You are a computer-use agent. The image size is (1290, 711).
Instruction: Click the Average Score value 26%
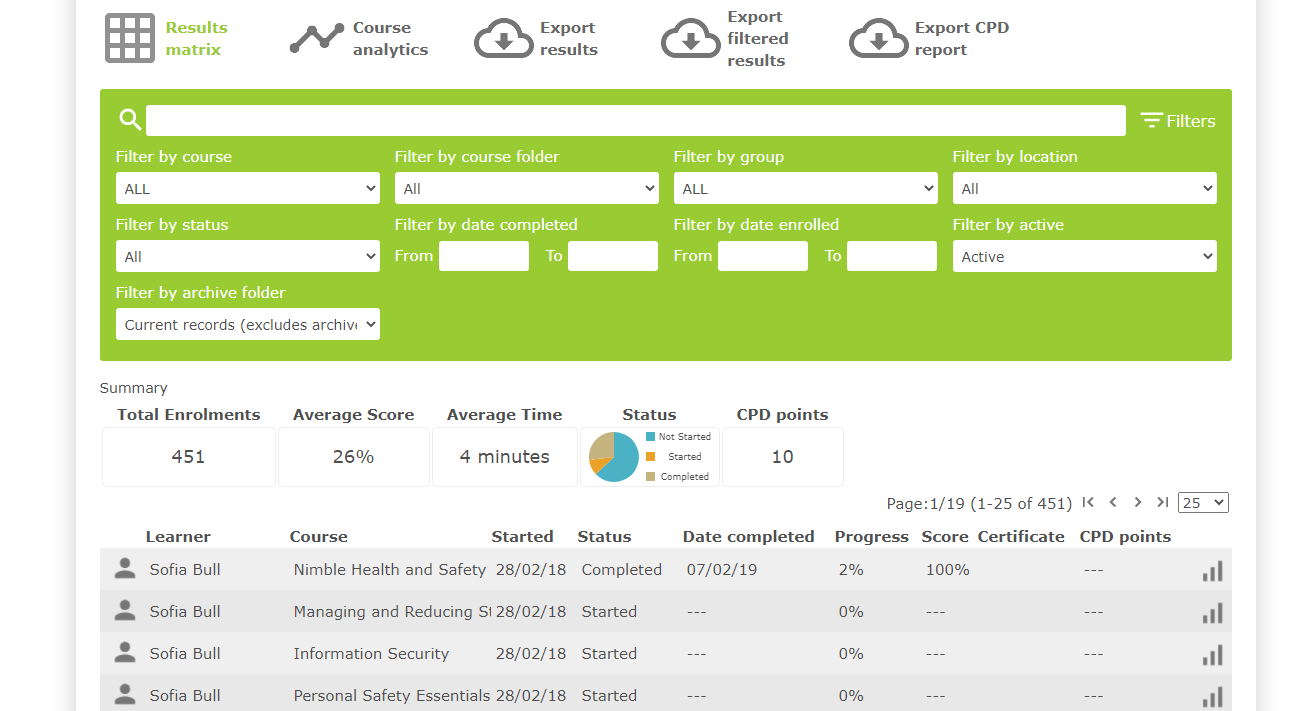tap(353, 456)
